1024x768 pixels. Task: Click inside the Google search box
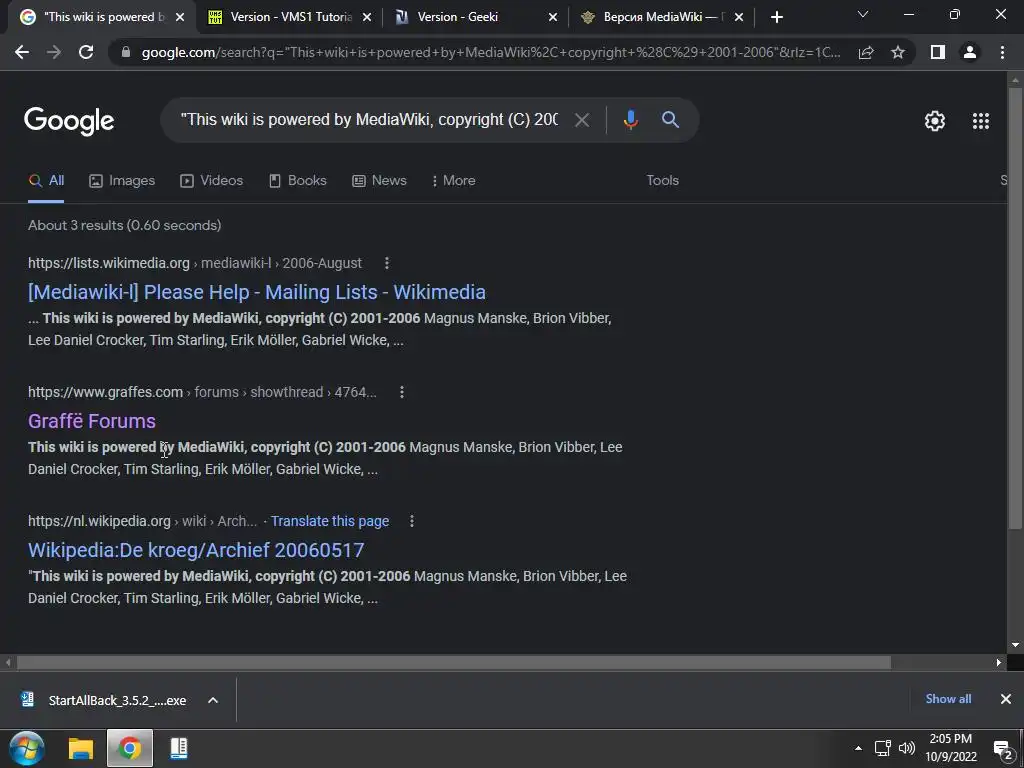[x=369, y=120]
